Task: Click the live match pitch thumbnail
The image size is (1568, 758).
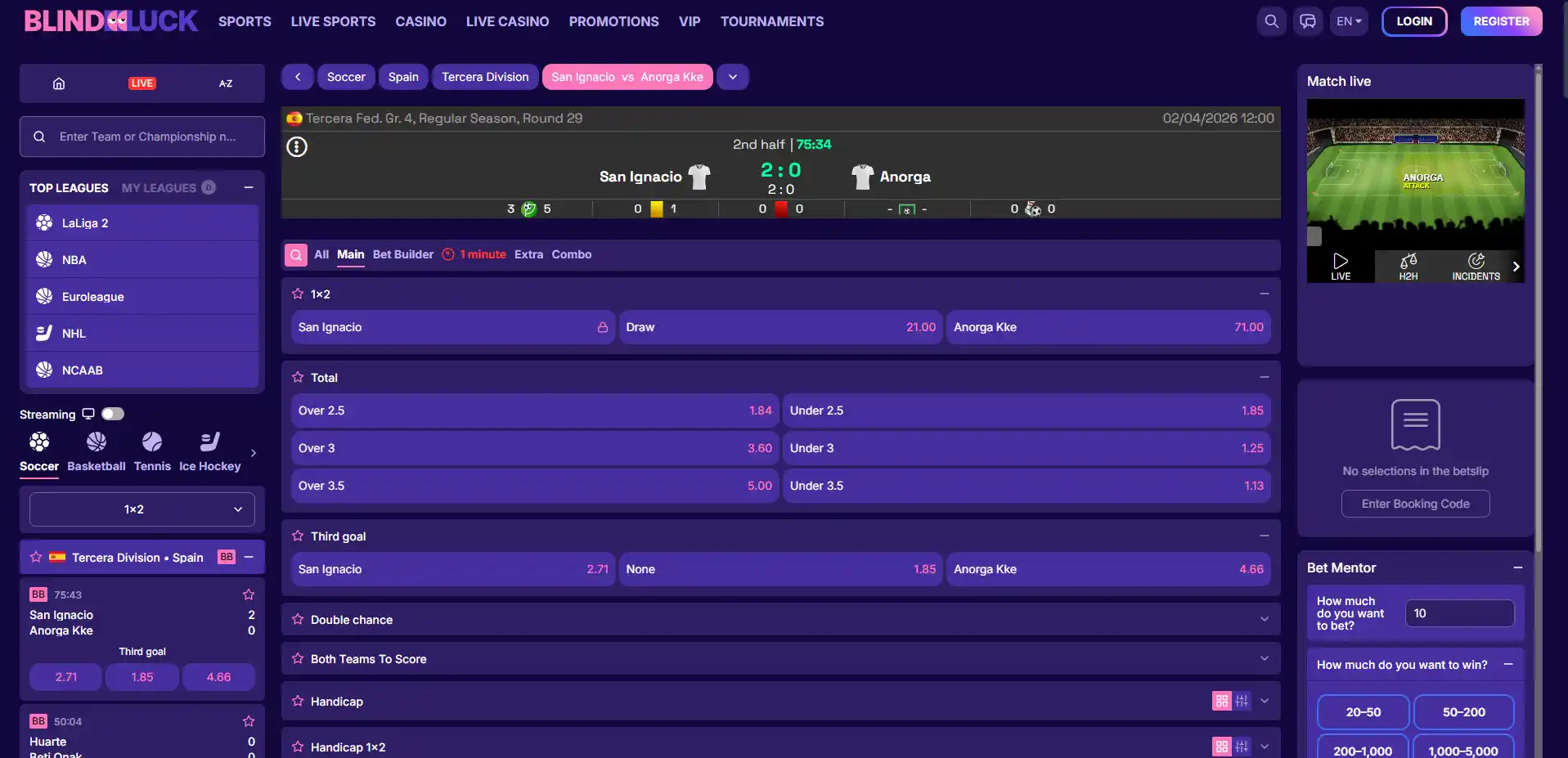Action: pos(1416,174)
